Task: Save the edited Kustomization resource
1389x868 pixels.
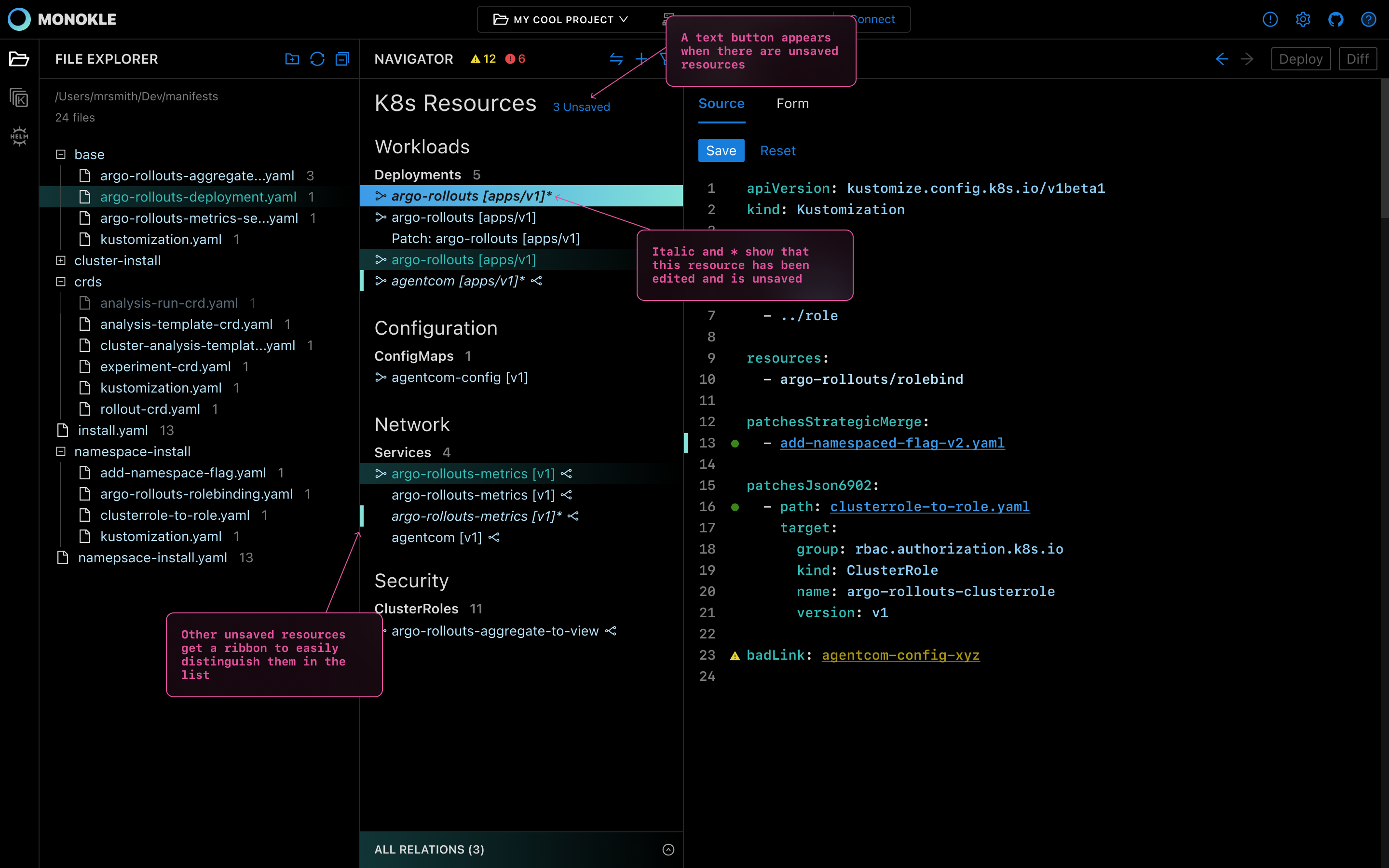Action: coord(721,150)
